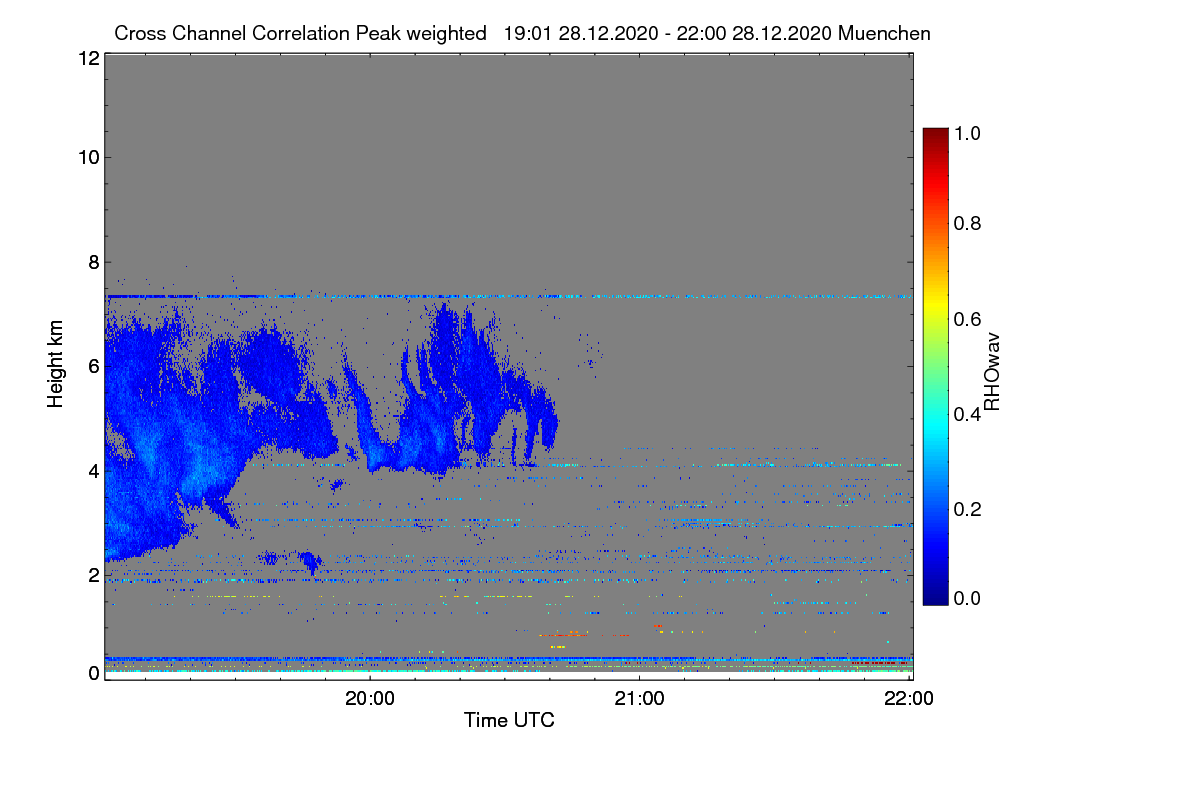Click the '20:00' time axis tick label
This screenshot has height=800, width=1200.
[x=370, y=699]
